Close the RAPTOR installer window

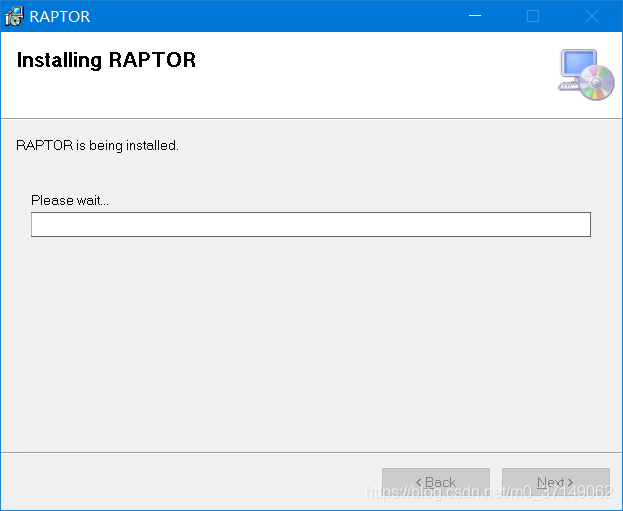[x=592, y=16]
